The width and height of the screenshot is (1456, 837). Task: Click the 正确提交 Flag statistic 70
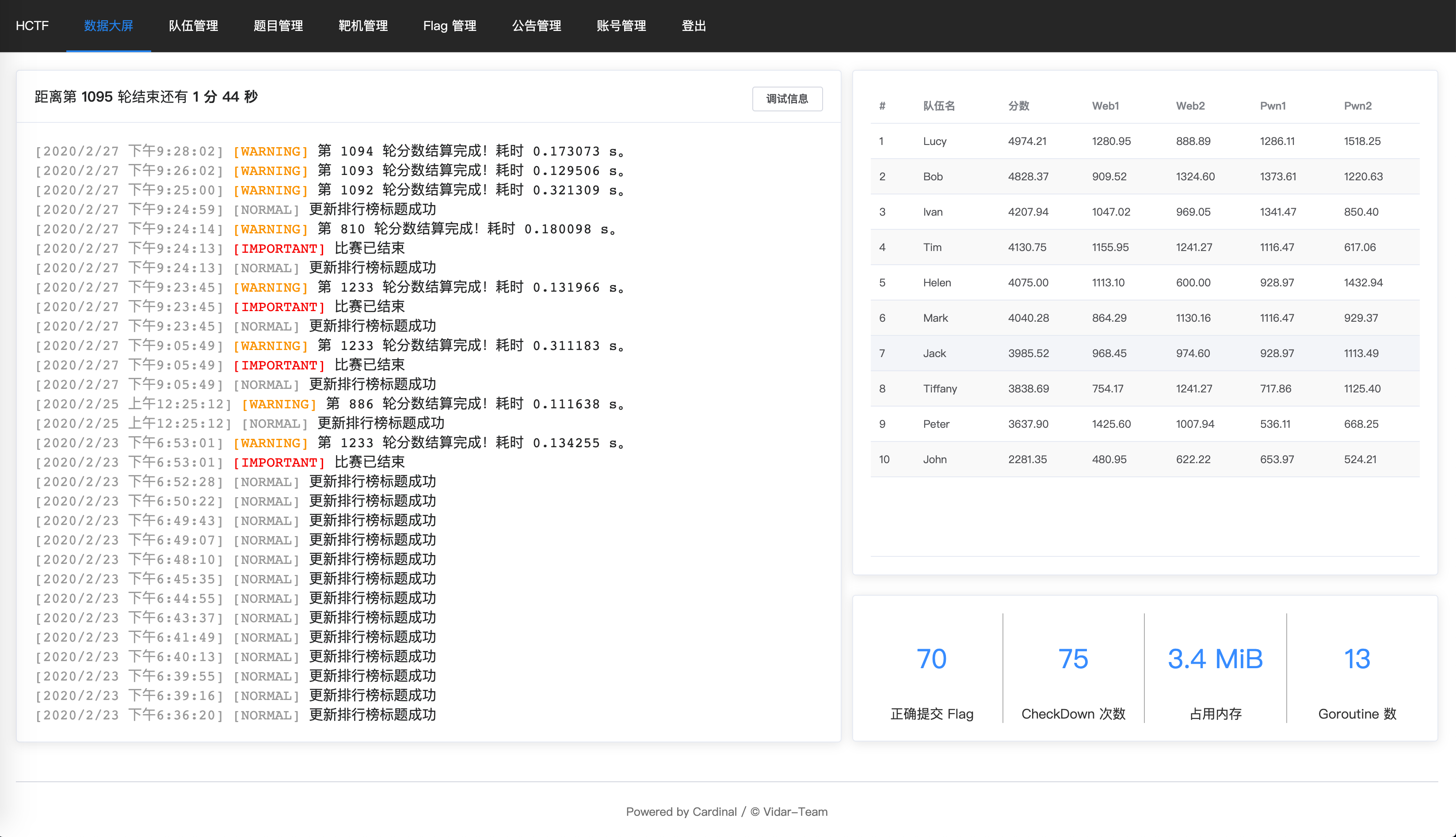931,659
